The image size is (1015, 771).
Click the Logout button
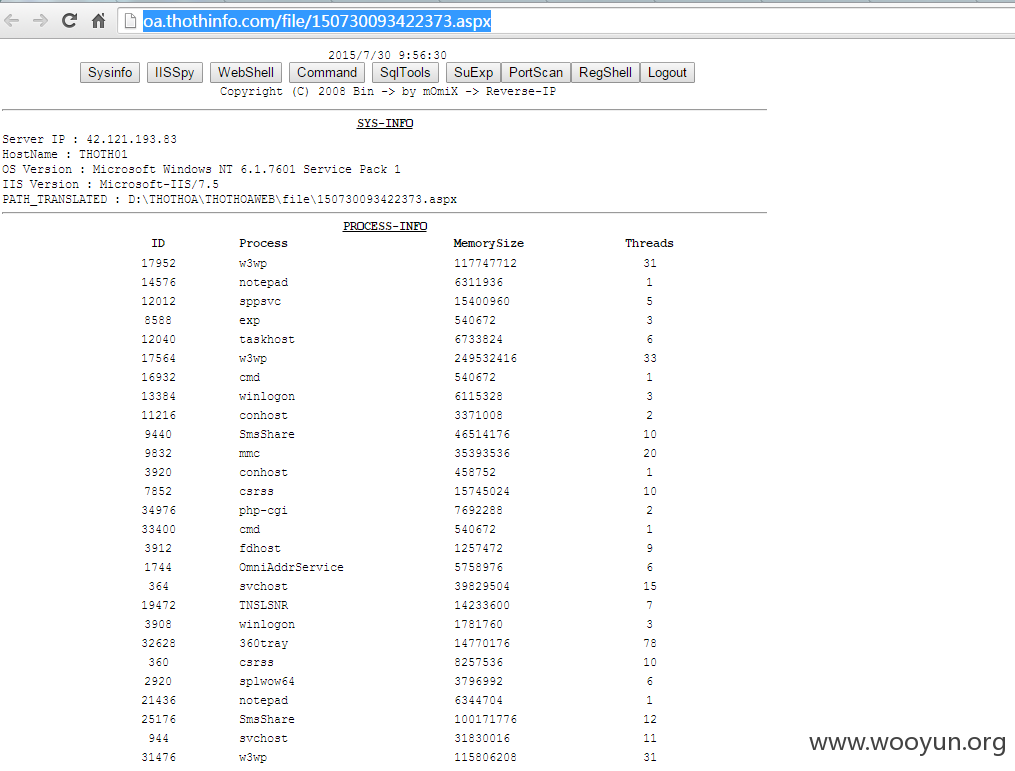pyautogui.click(x=667, y=73)
